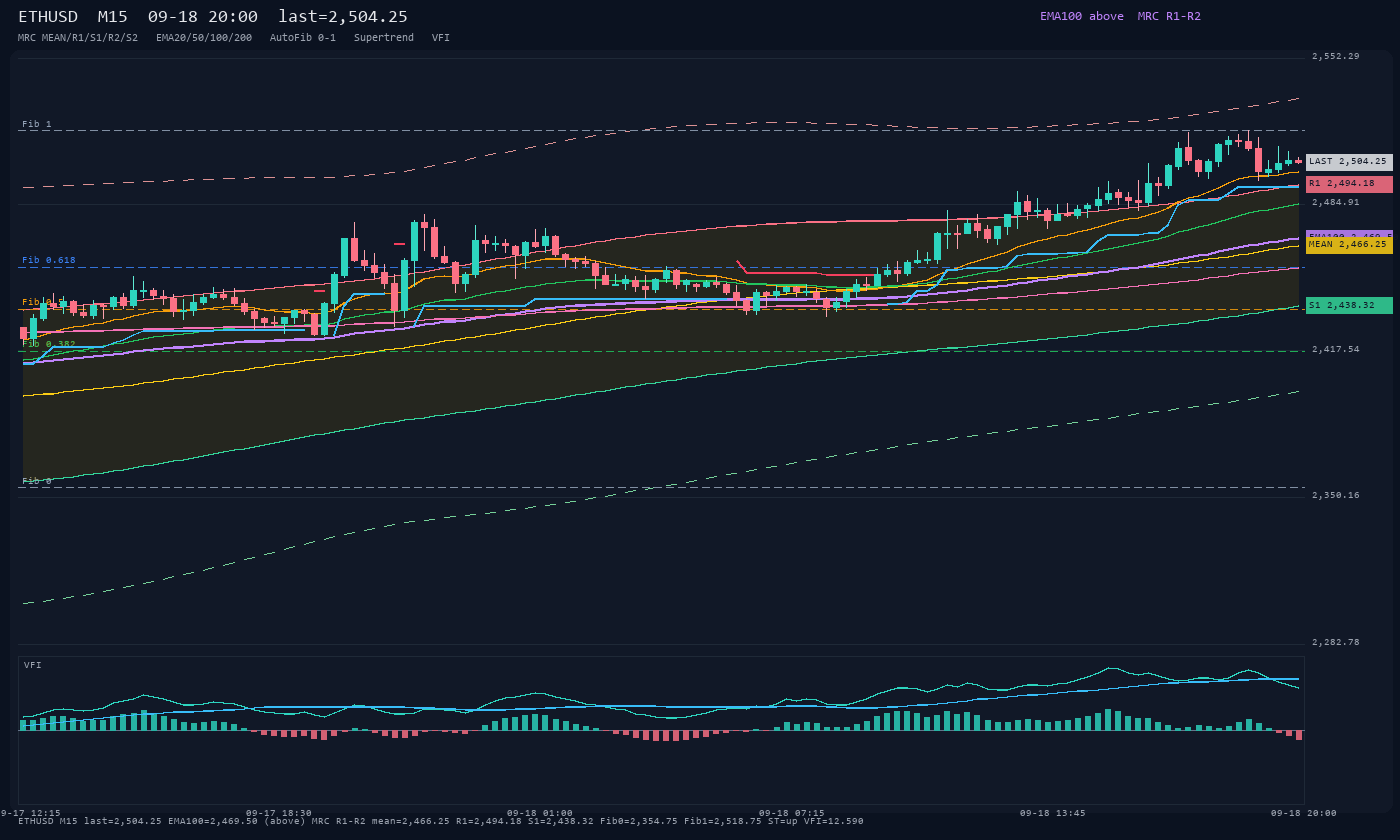Click the VFI panel title label

(33, 665)
